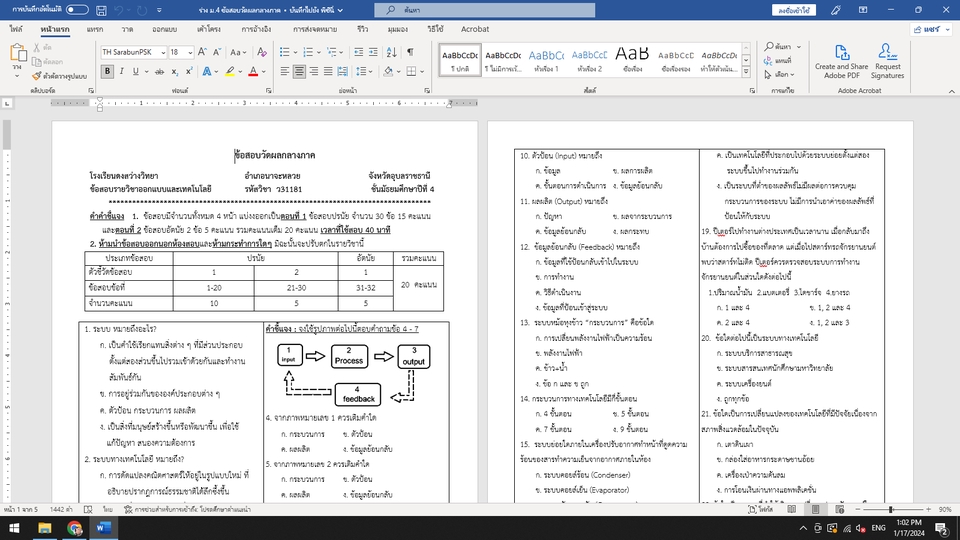Open the Acrobat tab
The image size is (960, 540).
(x=474, y=29)
